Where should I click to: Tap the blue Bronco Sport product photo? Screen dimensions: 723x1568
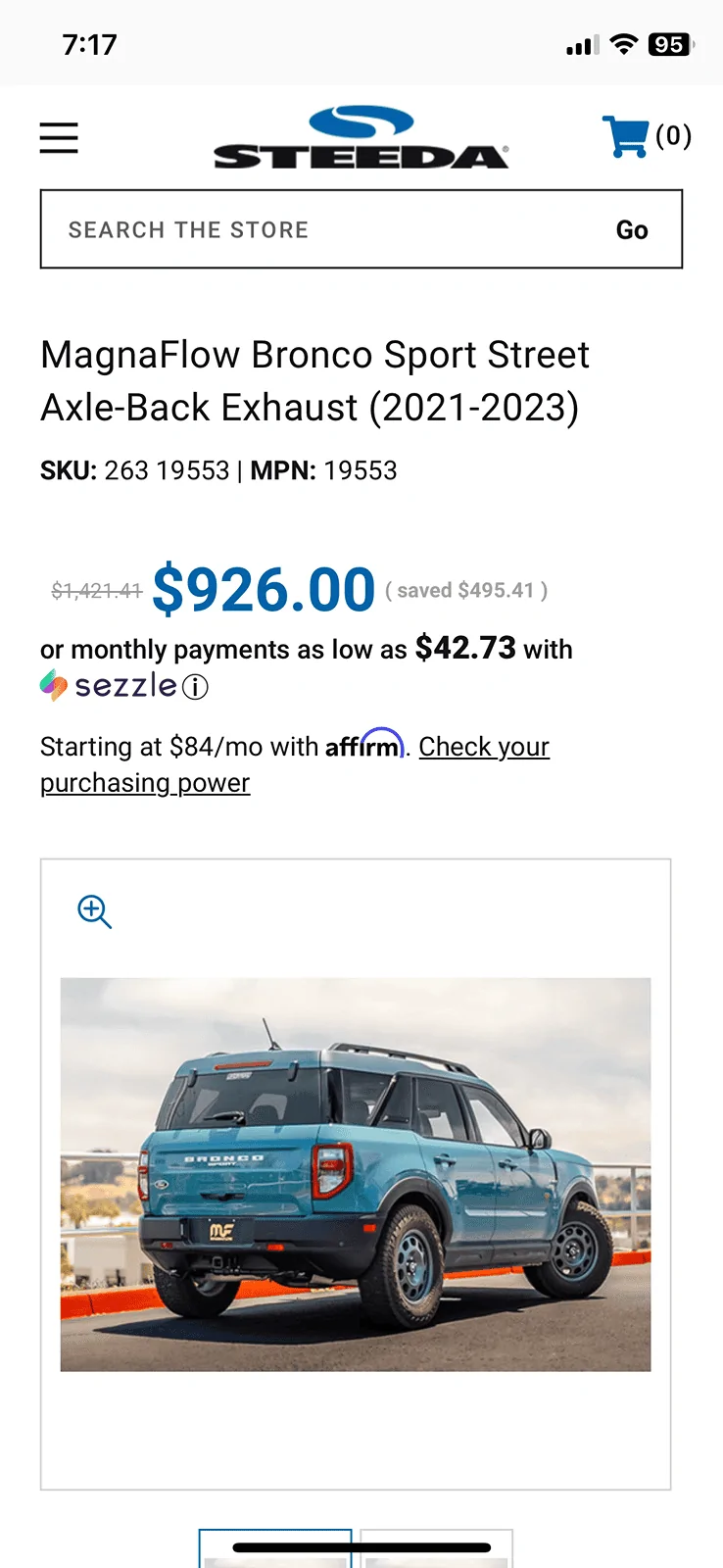click(x=356, y=1174)
